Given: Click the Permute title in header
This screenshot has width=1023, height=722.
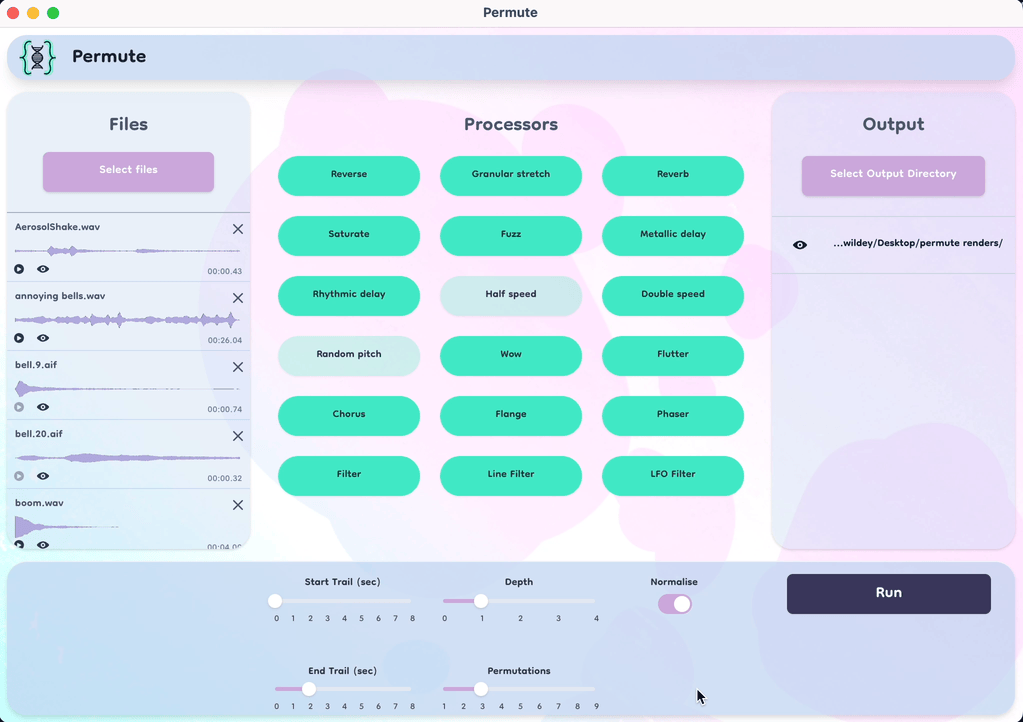Looking at the screenshot, I should (x=109, y=56).
